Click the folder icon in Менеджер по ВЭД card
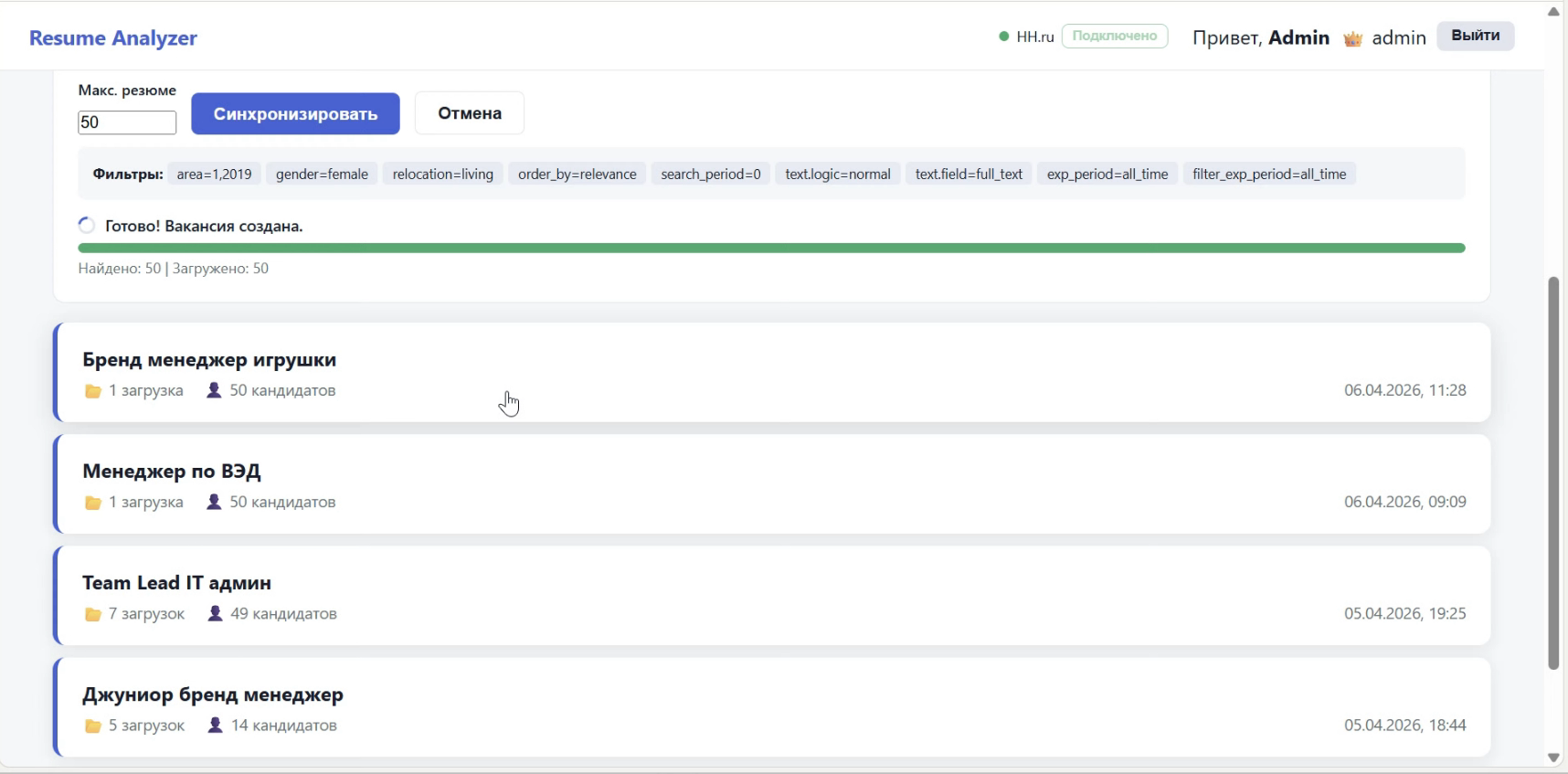 tap(92, 503)
